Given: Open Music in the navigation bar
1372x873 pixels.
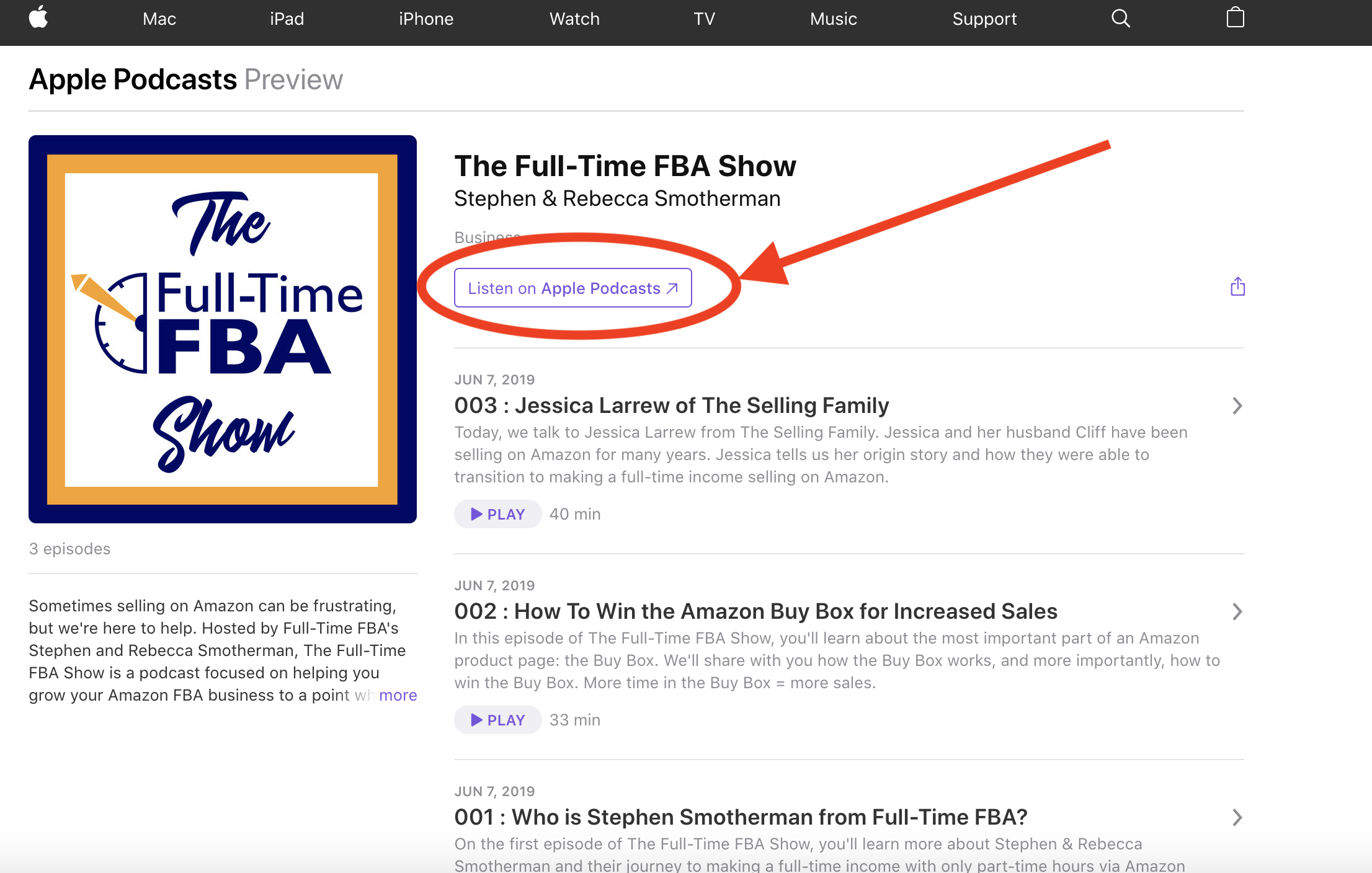Looking at the screenshot, I should click(833, 19).
